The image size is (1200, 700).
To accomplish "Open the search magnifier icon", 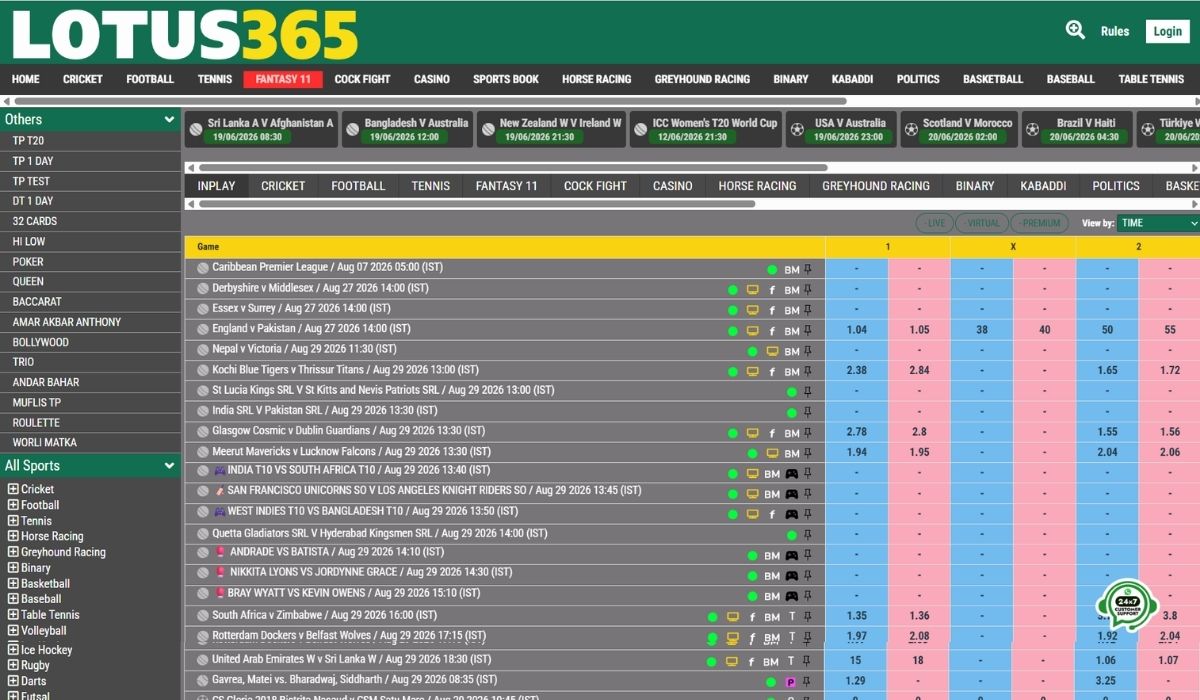I will 1075,30.
